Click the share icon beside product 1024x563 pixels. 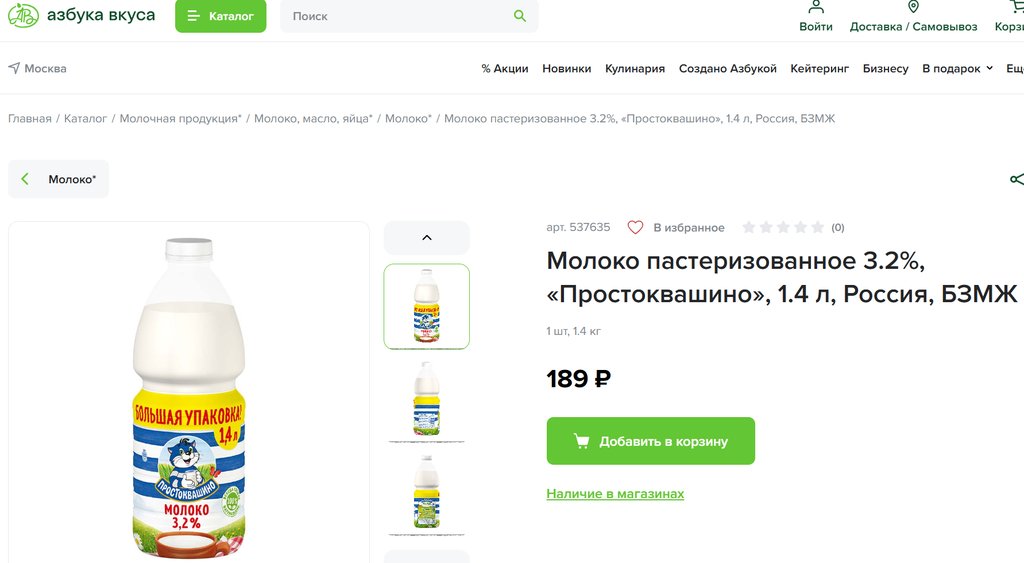tap(1016, 180)
